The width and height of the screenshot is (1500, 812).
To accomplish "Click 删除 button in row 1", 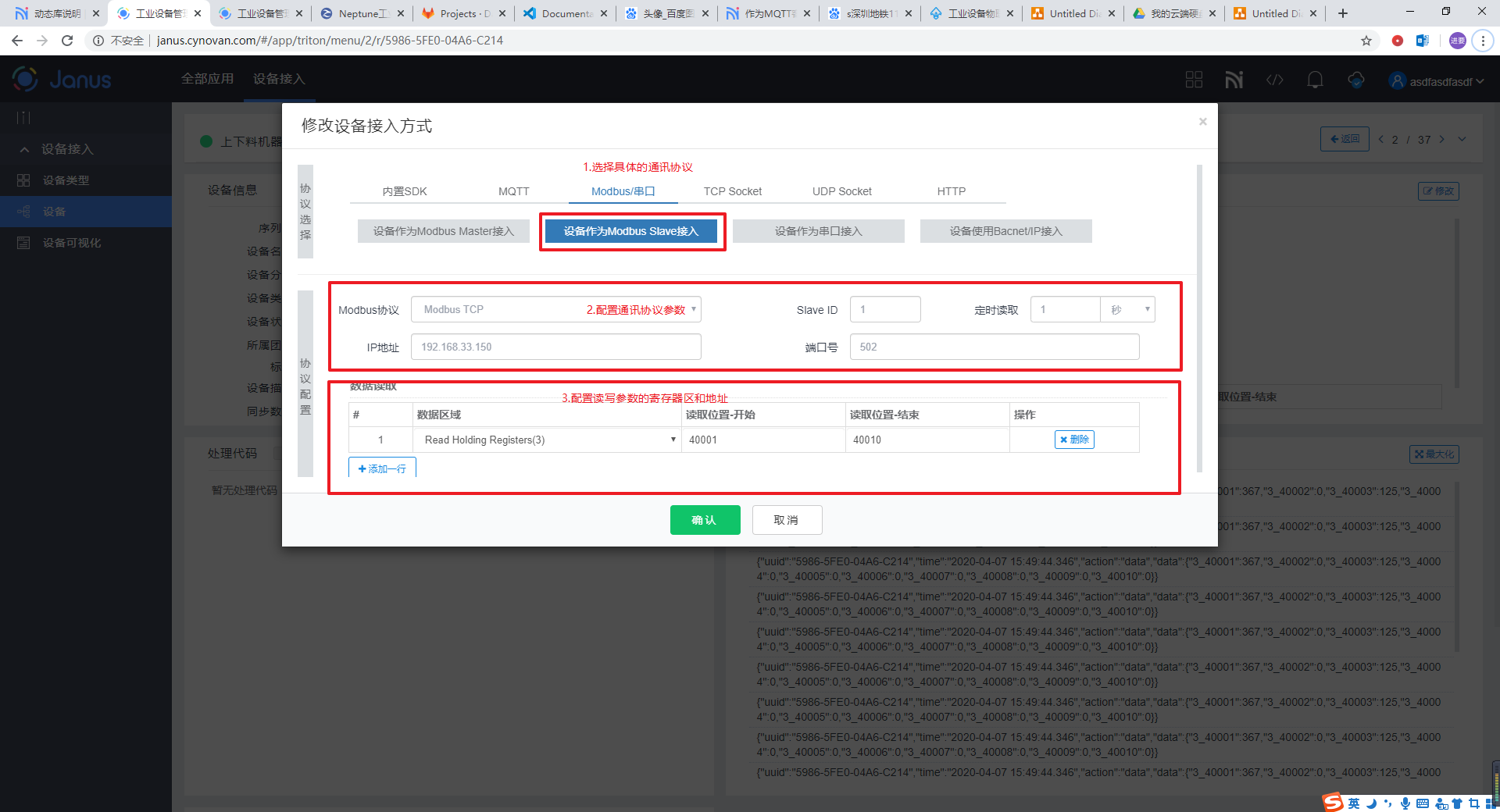I will point(1074,440).
